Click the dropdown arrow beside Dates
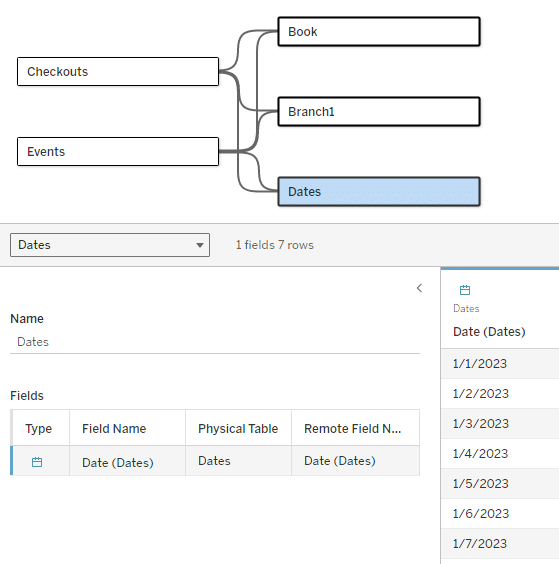 point(200,245)
